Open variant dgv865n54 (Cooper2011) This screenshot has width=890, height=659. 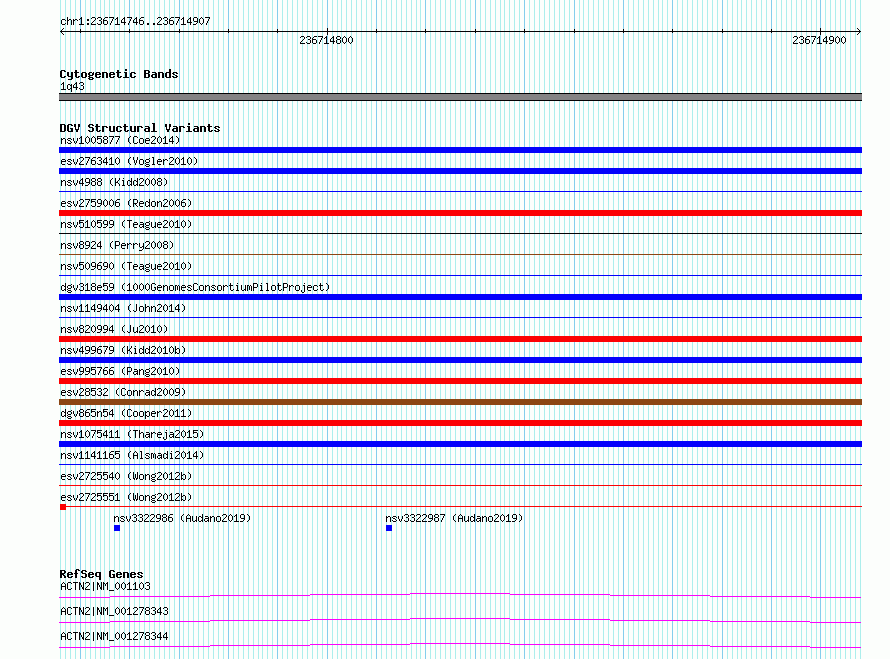(126, 413)
